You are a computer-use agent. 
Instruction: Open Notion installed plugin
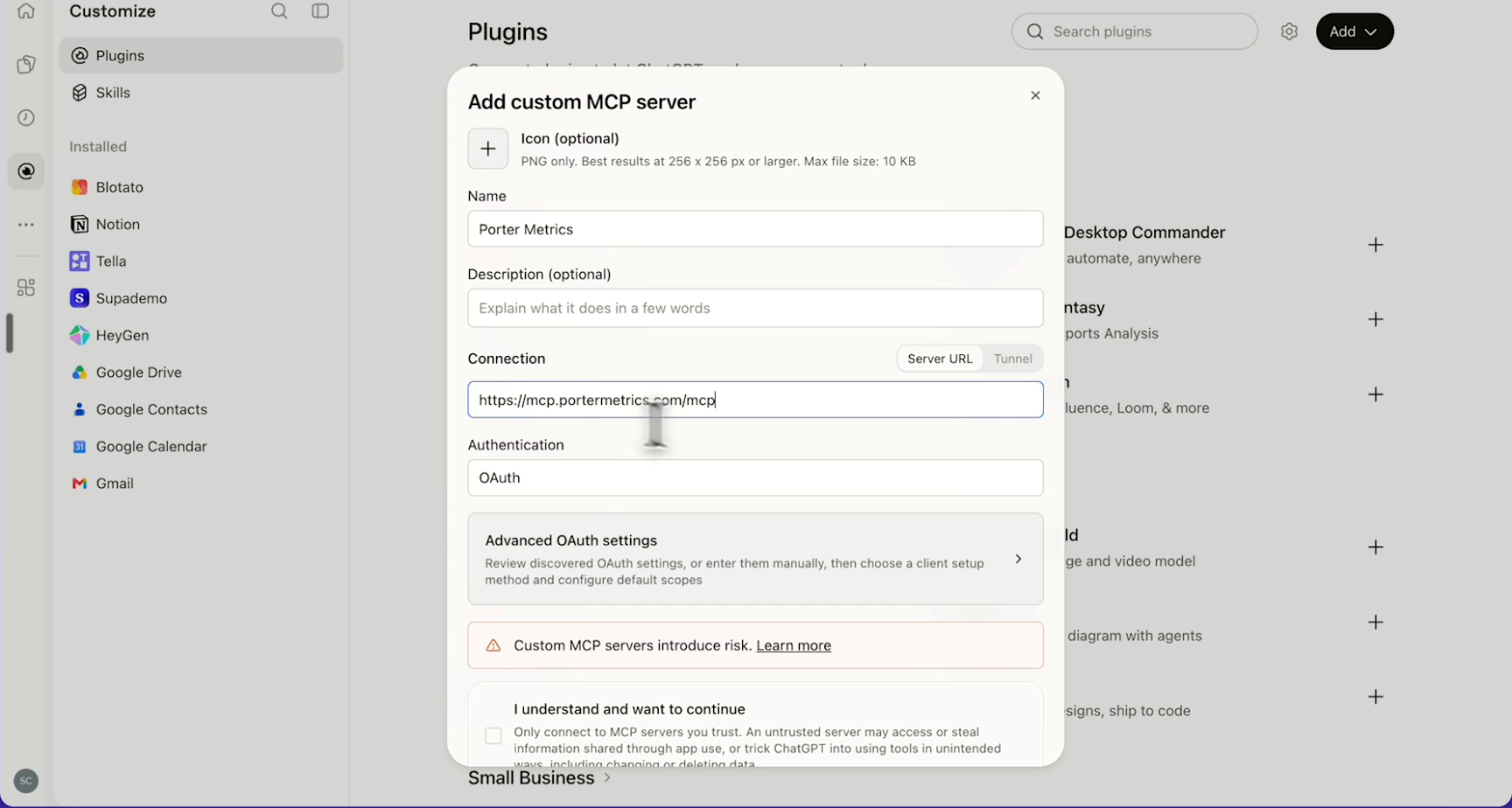(200, 225)
